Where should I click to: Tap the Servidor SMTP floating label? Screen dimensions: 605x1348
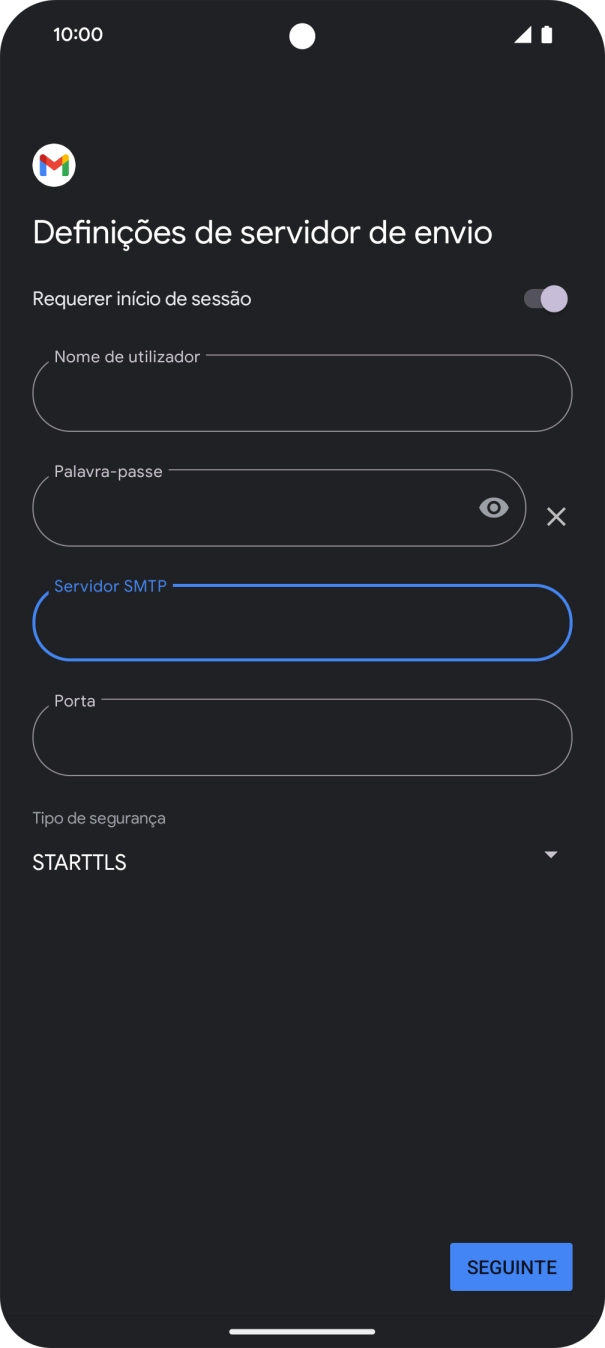point(110,586)
